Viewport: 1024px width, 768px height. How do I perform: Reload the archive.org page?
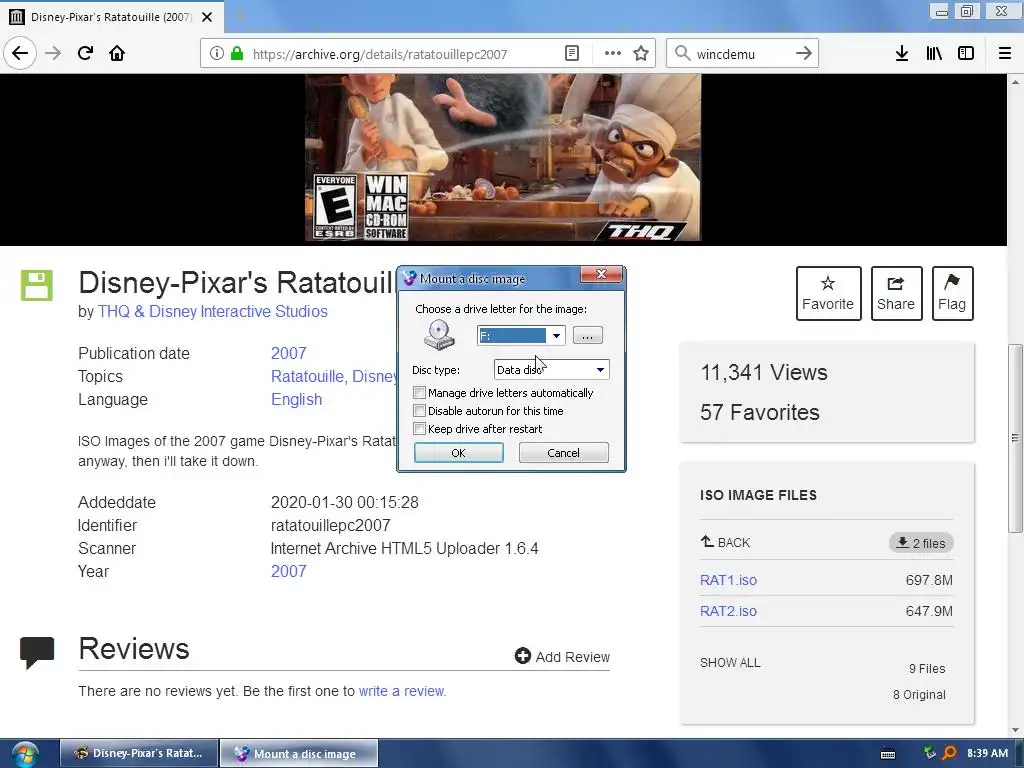85,54
